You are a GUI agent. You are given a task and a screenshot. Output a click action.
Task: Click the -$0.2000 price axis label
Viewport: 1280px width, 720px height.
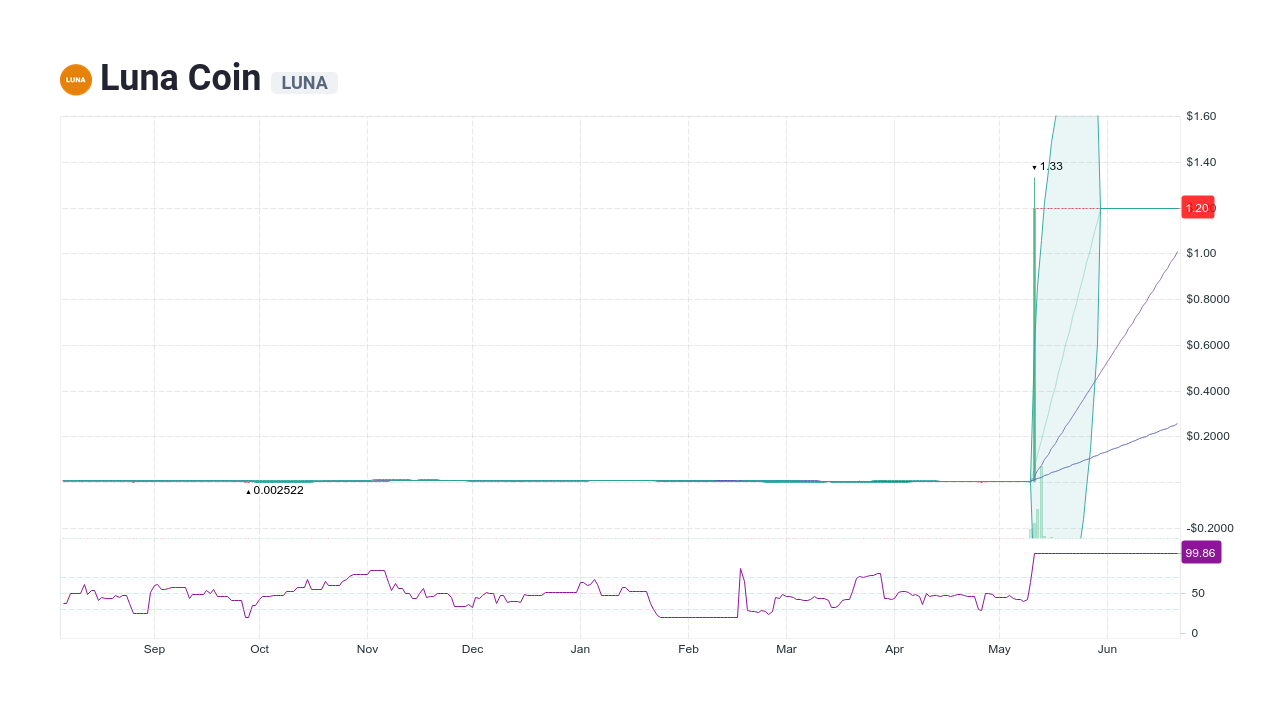click(1210, 528)
